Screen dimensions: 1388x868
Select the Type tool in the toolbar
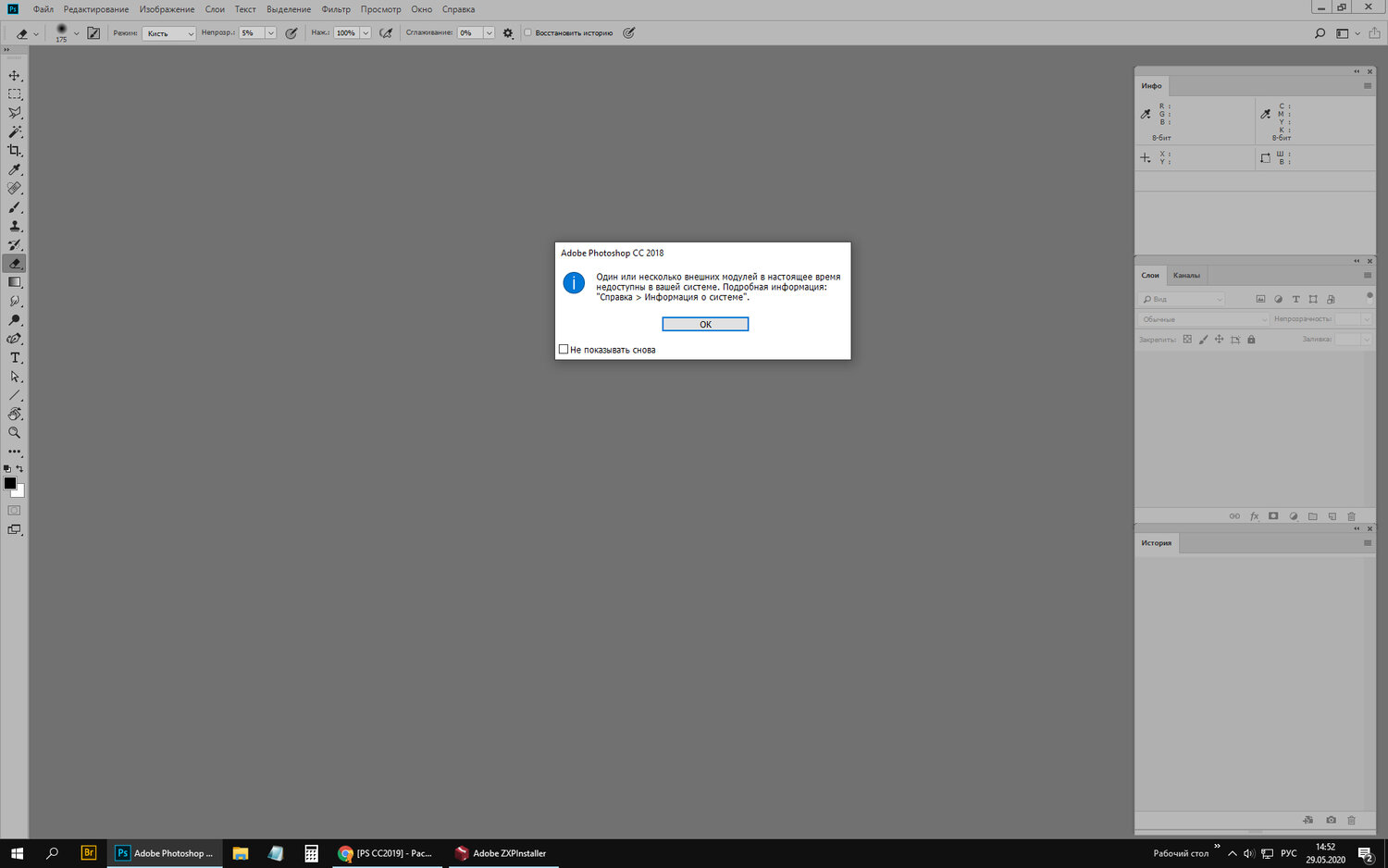[x=15, y=358]
